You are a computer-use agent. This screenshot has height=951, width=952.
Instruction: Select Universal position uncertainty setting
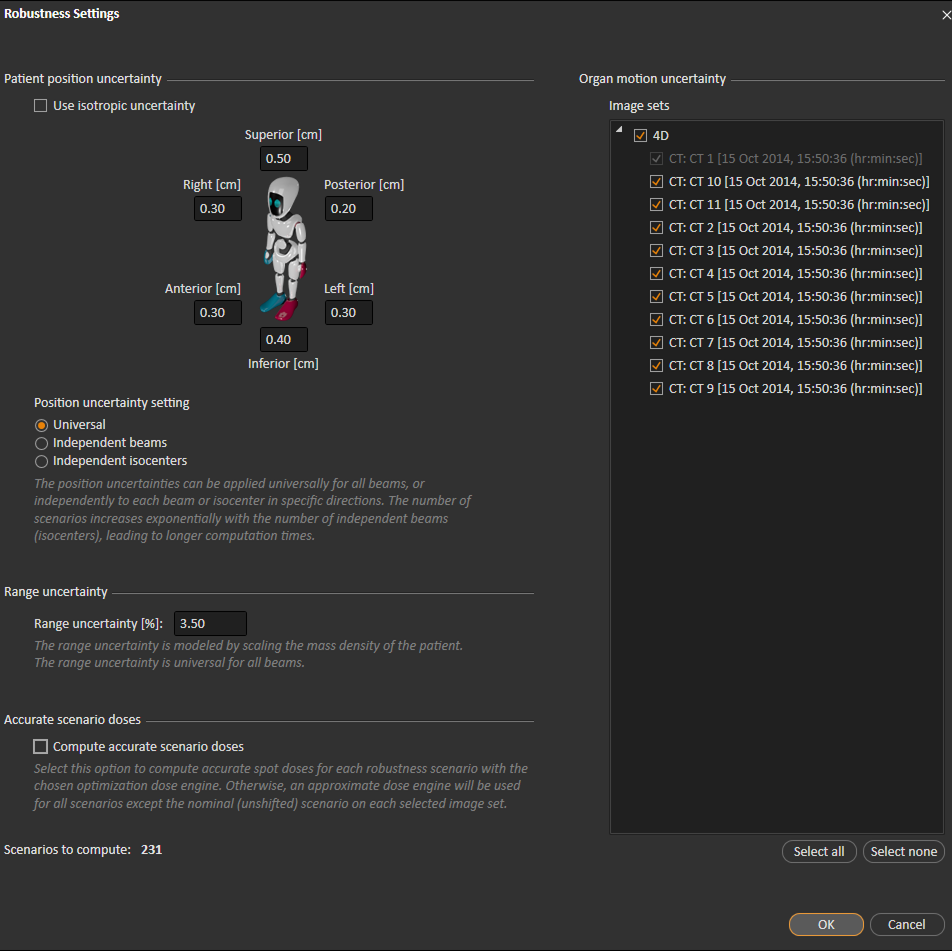pyautogui.click(x=42, y=425)
